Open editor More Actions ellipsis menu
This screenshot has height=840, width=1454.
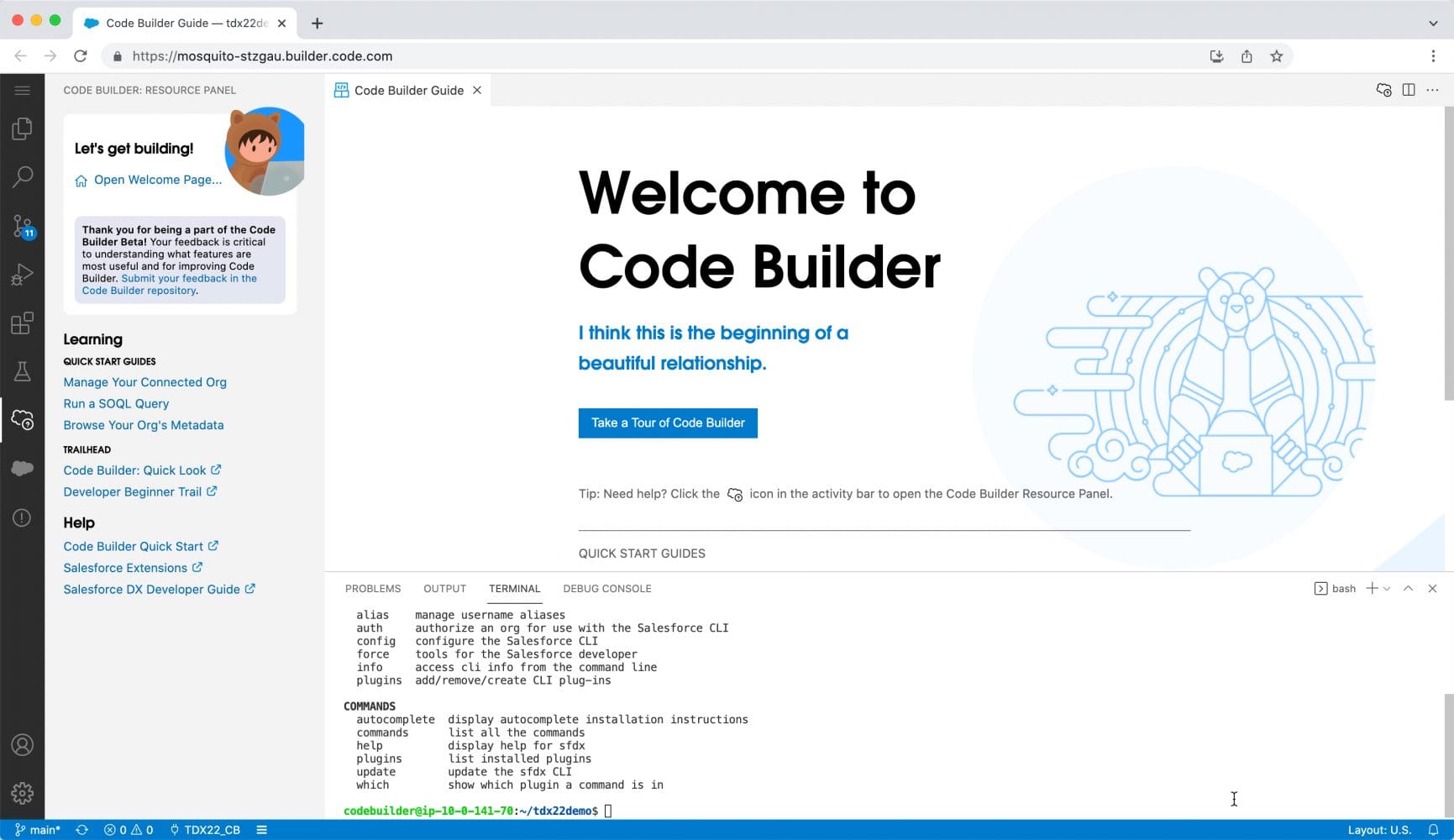coord(1433,90)
